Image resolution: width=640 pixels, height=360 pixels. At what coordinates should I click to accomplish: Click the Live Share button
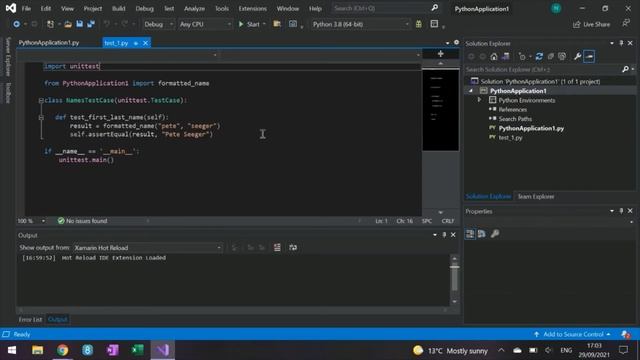pos(591,24)
